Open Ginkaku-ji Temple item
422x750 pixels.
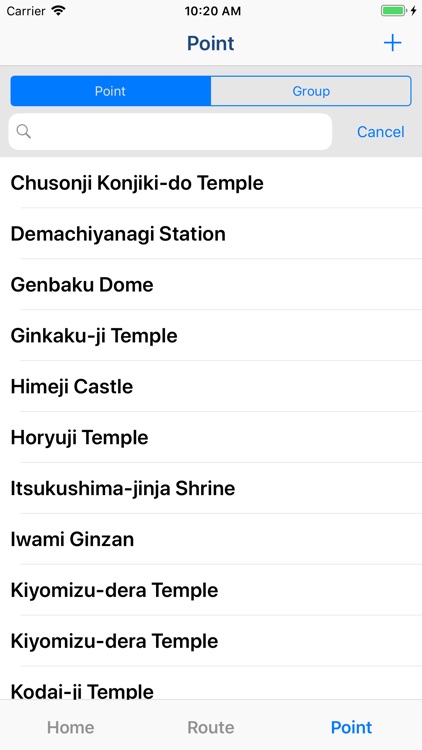tap(211, 336)
